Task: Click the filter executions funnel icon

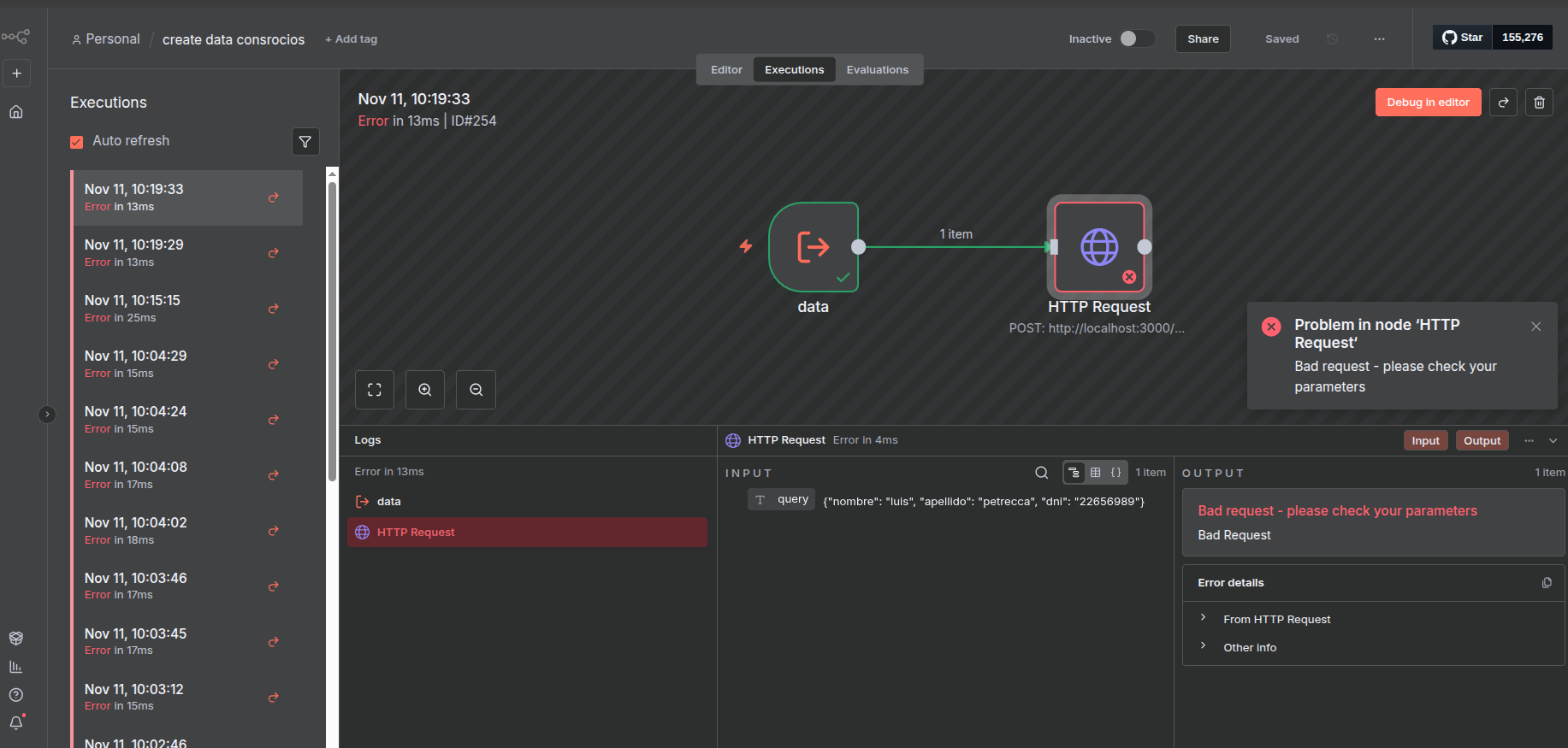Action: click(x=305, y=142)
